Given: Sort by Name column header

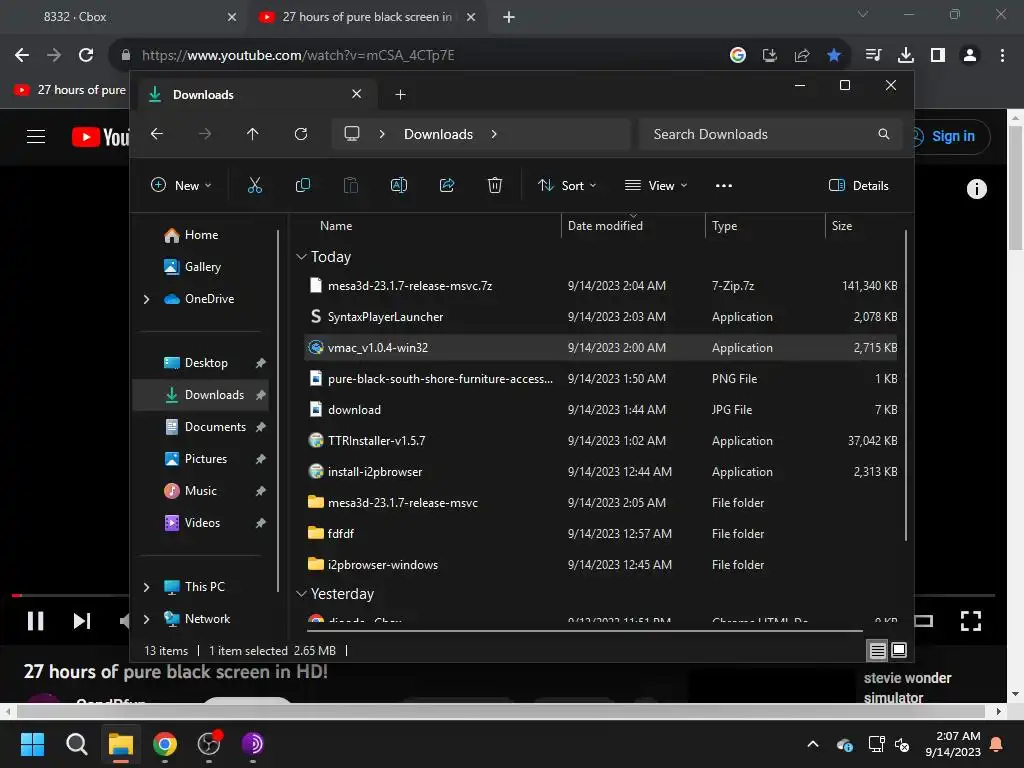Looking at the screenshot, I should point(336,226).
